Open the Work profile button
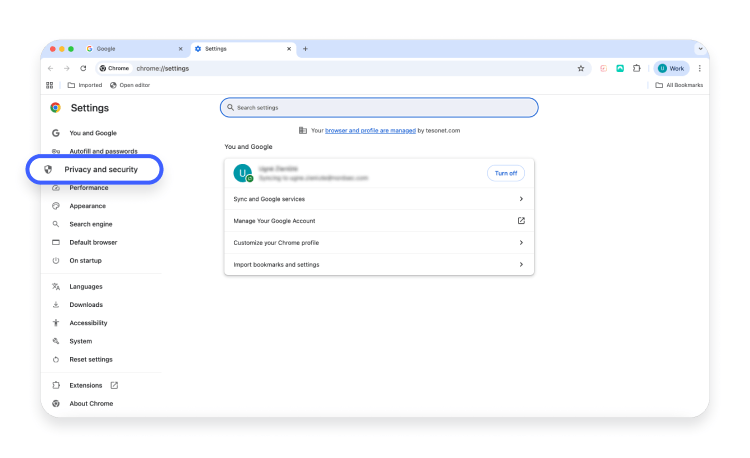 tap(671, 68)
